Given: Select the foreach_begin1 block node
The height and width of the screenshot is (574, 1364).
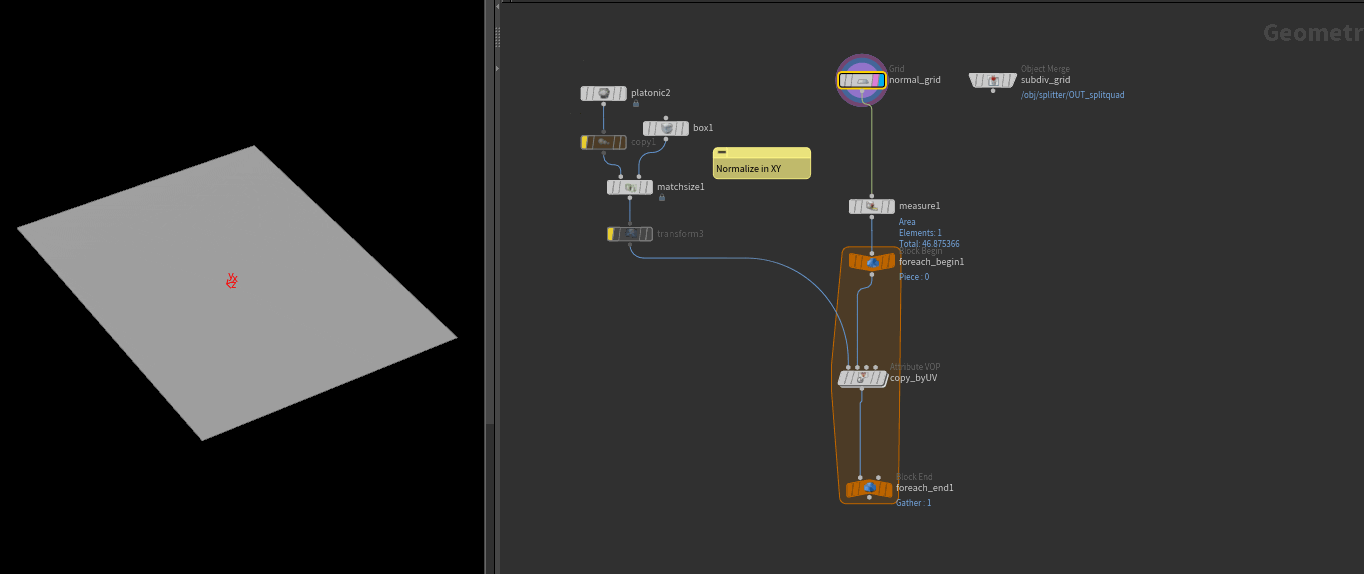Looking at the screenshot, I should [x=872, y=262].
